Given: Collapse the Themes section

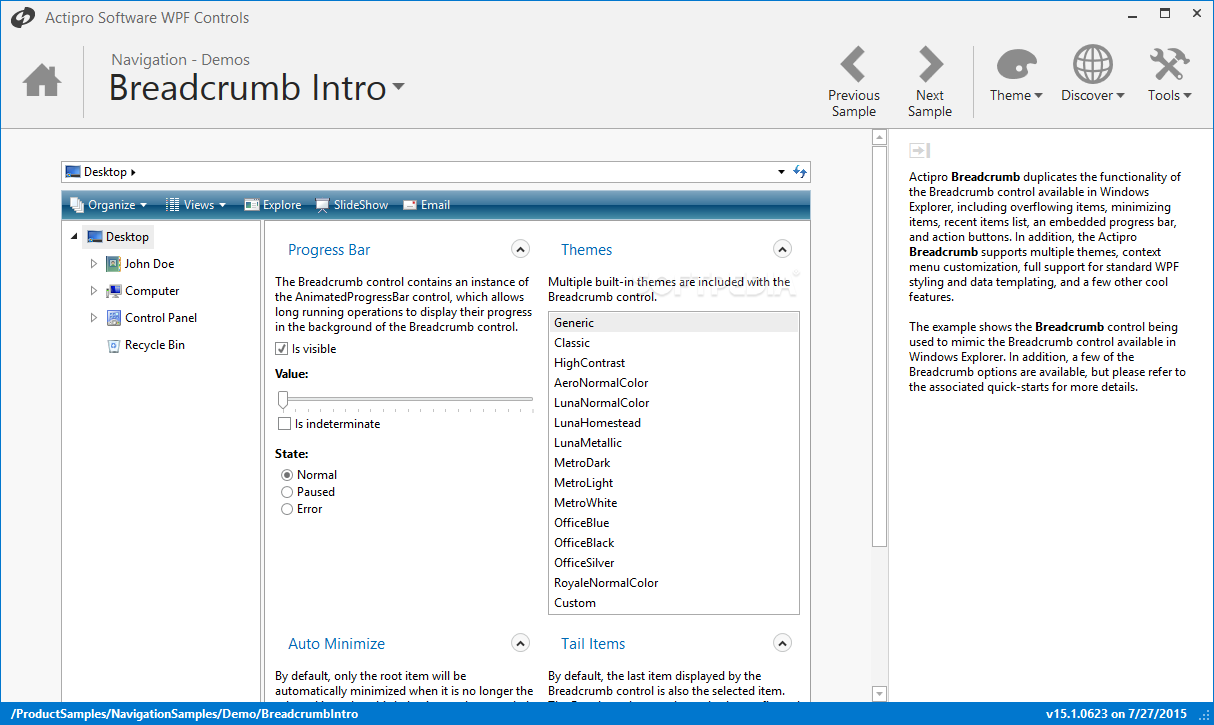Looking at the screenshot, I should 783,249.
